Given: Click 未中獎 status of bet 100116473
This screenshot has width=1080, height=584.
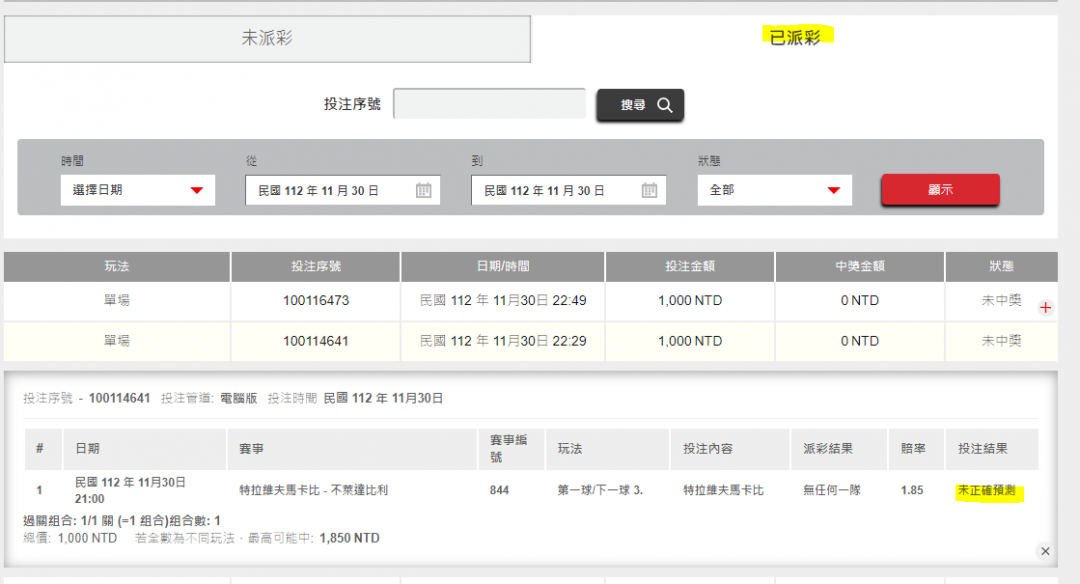Looking at the screenshot, I should pyautogui.click(x=1001, y=300).
